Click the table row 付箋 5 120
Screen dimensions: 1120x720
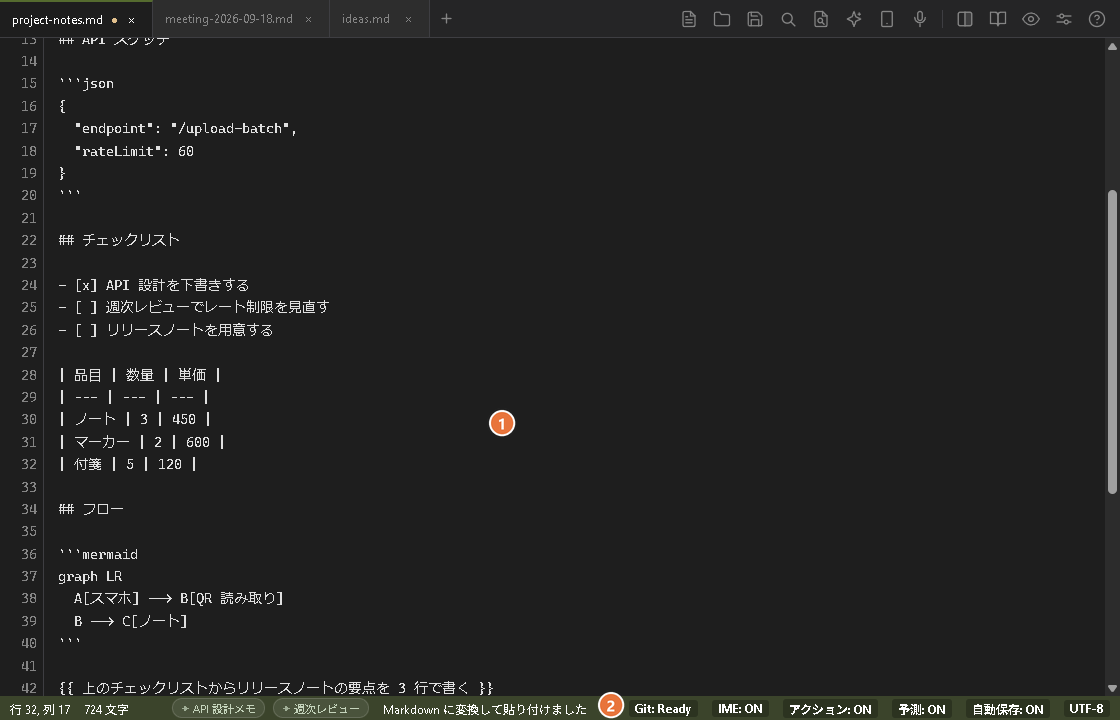click(128, 464)
